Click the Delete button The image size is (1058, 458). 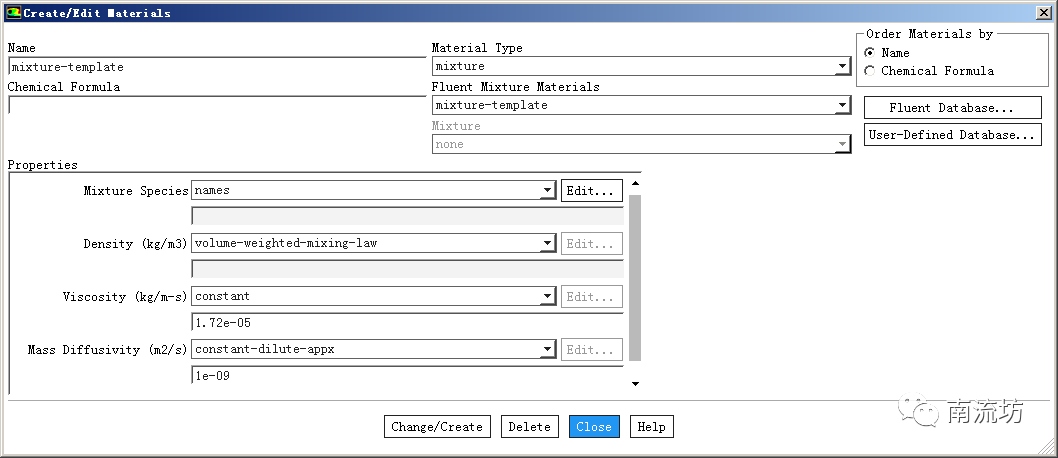point(529,427)
